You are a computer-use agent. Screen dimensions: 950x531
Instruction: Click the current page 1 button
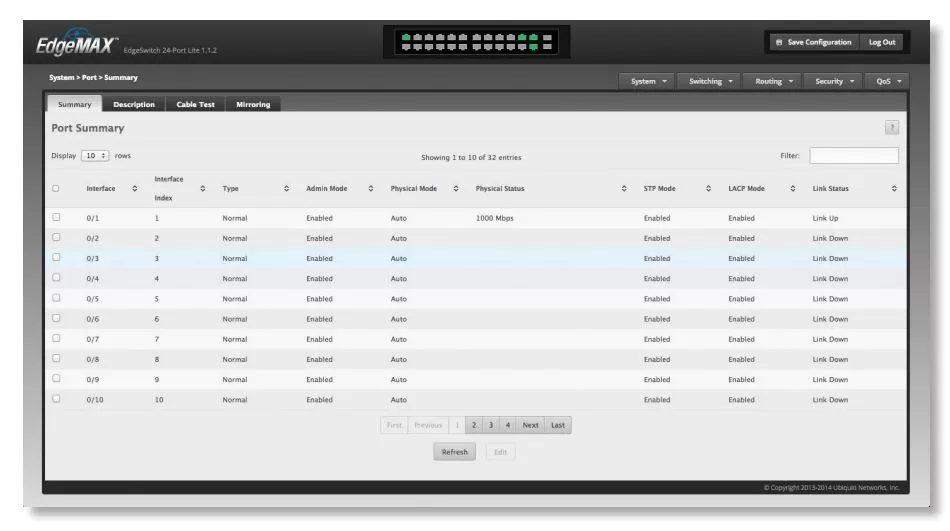457,425
